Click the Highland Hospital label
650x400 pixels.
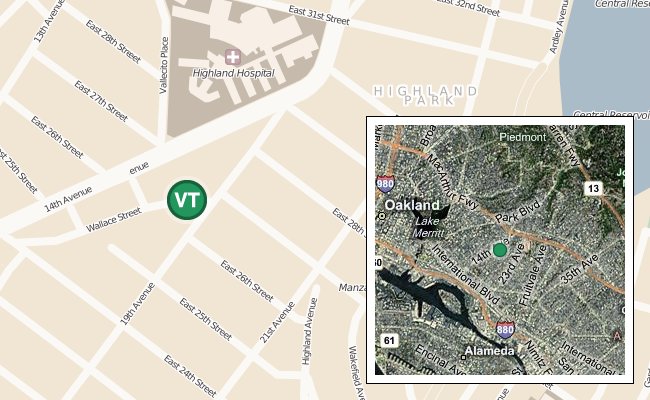(233, 73)
